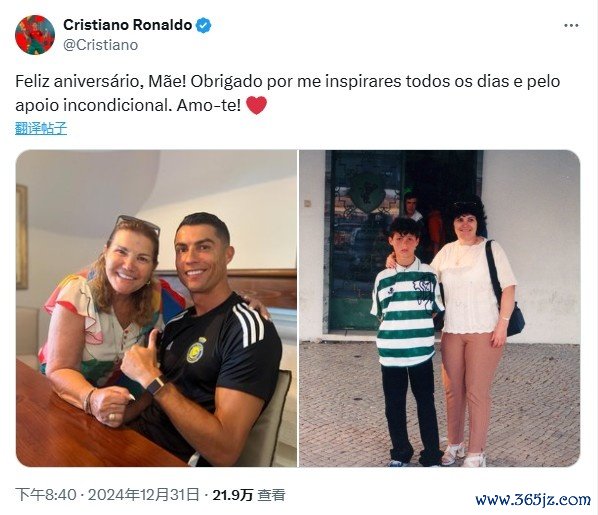Translate the post via 翻译帖子 link
598x515 pixels.
(x=41, y=128)
